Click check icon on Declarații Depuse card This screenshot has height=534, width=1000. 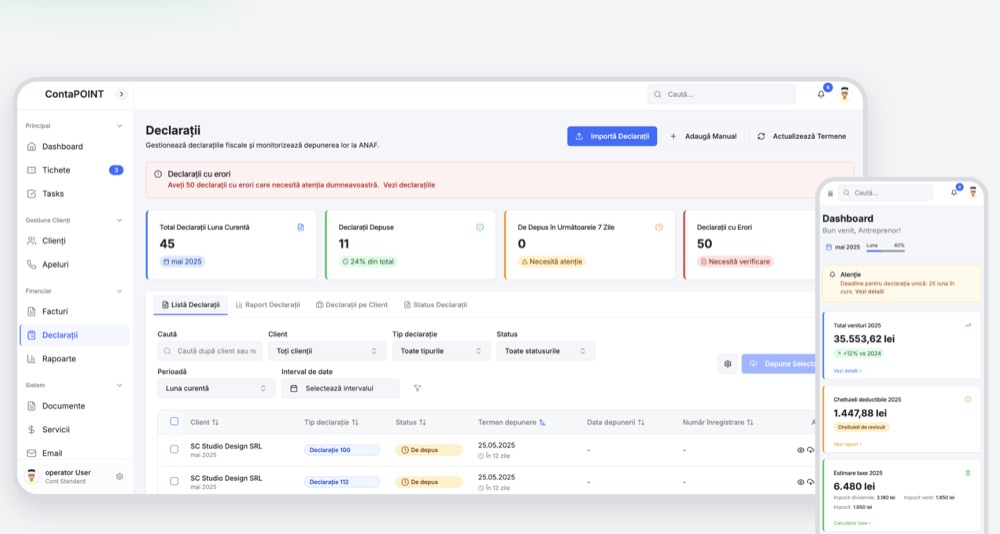[x=480, y=227]
